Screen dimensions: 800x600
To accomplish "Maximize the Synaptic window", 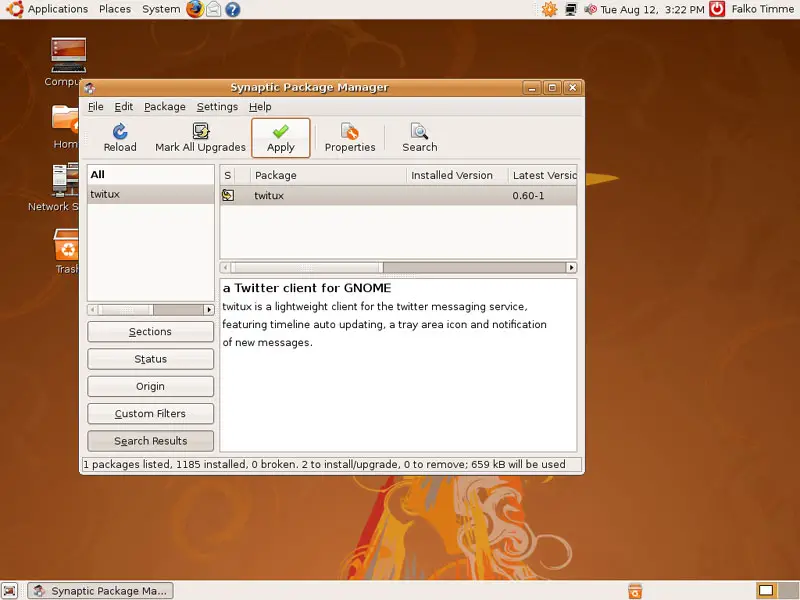I will pyautogui.click(x=552, y=88).
